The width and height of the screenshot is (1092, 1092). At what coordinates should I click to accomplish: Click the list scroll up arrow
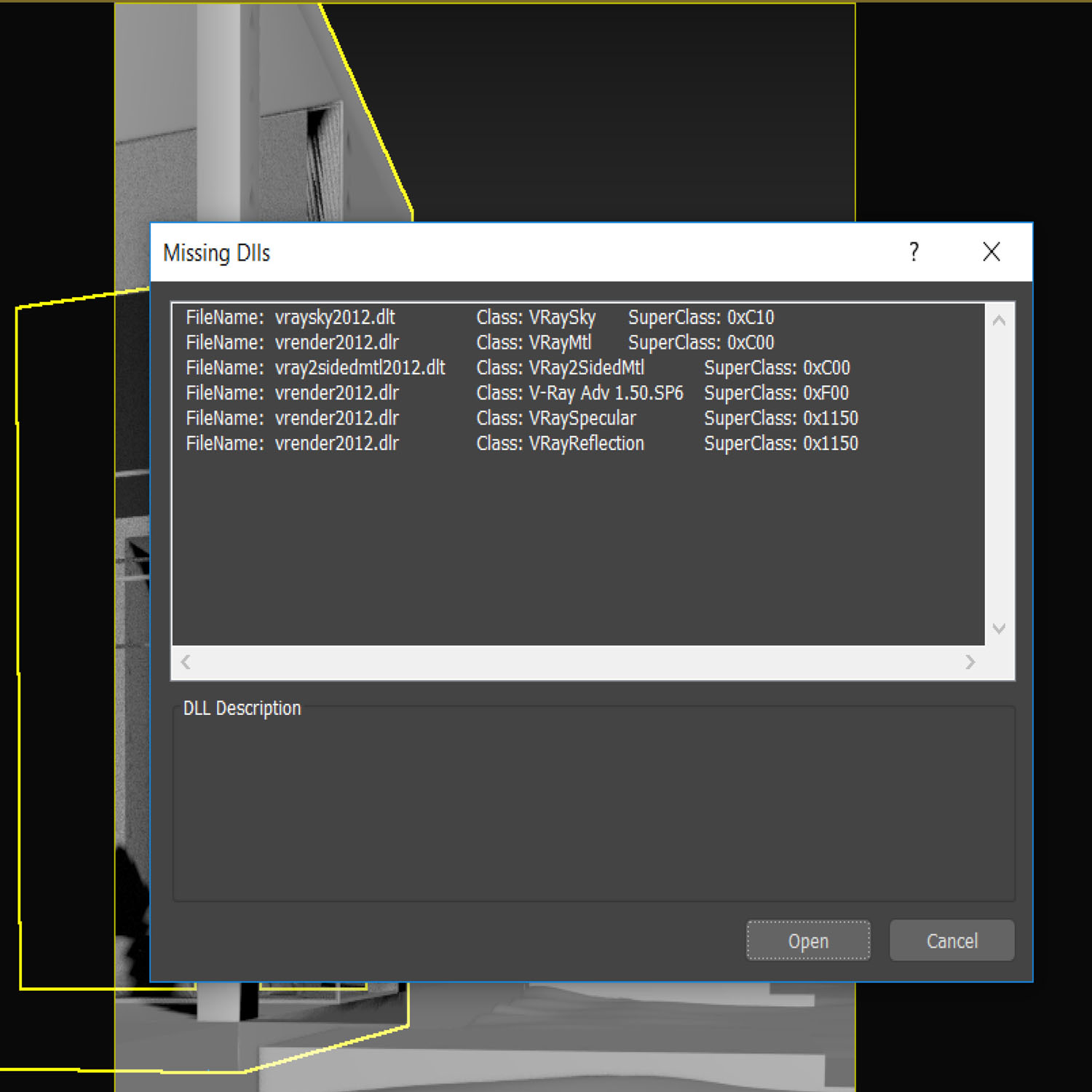tap(999, 320)
